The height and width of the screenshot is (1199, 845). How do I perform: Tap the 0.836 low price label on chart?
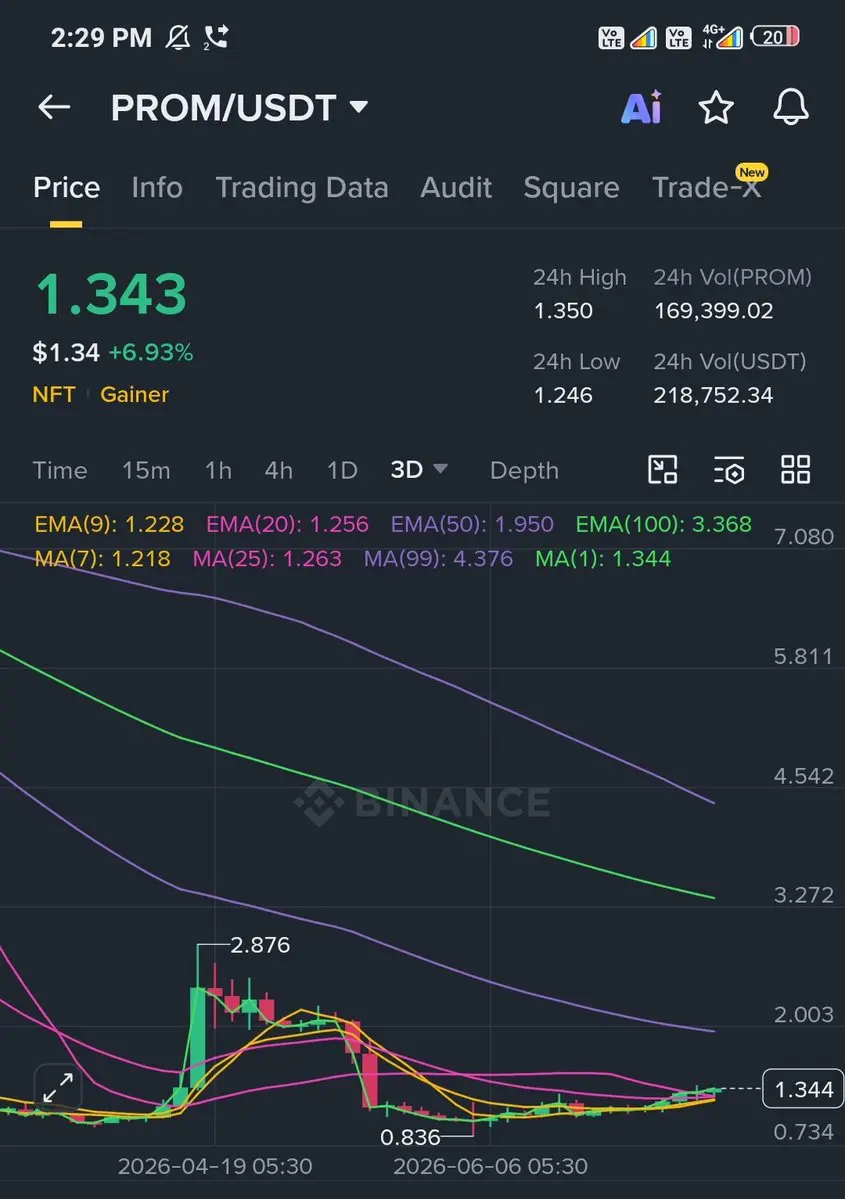point(410,1137)
